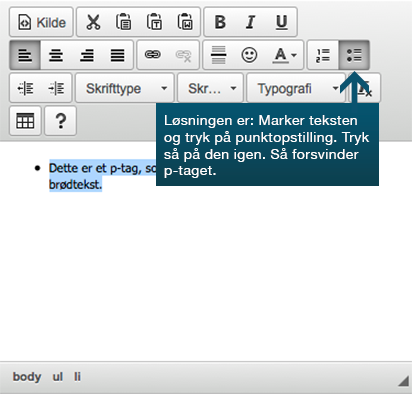Toggle the bulleted list button
Image resolution: width=412 pixels, height=394 pixels.
pyautogui.click(x=354, y=55)
